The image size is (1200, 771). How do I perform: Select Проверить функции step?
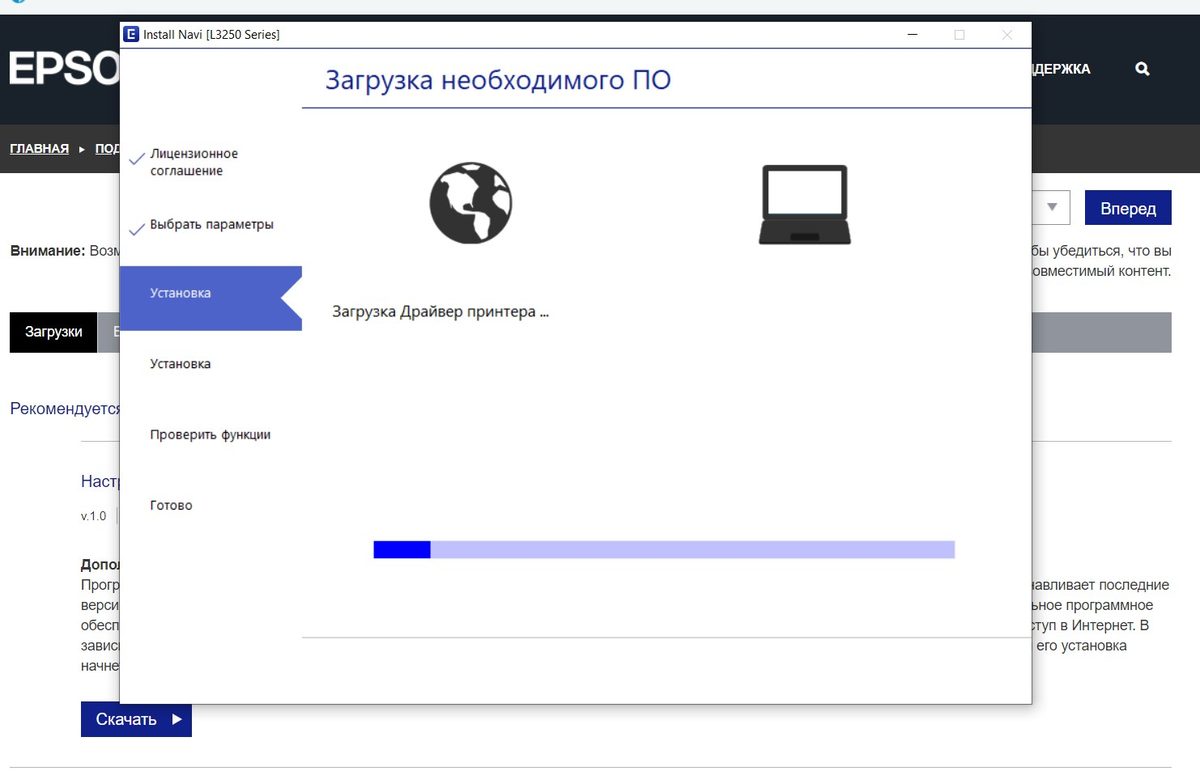point(210,435)
